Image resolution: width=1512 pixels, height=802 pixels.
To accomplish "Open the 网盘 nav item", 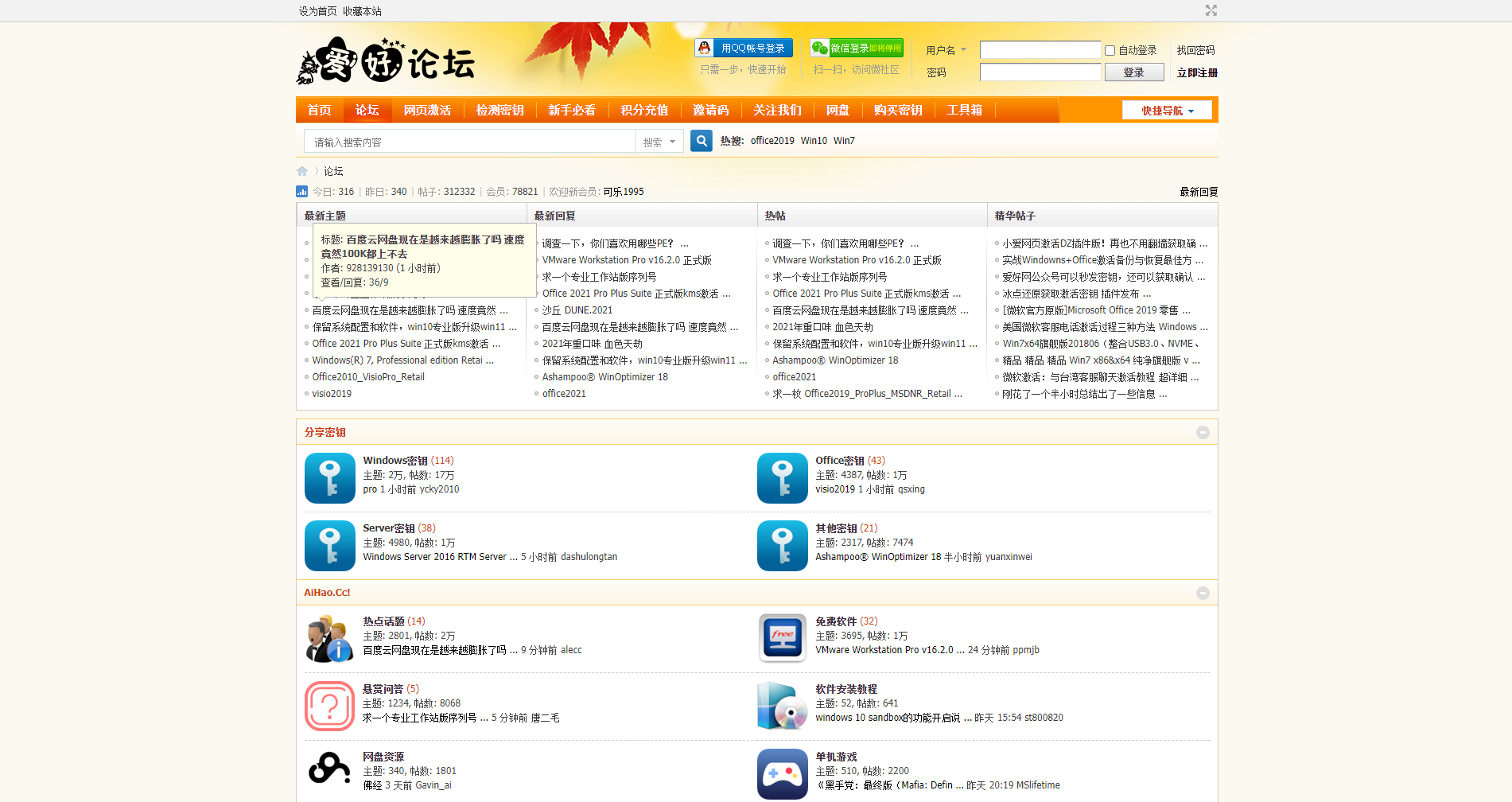I will click(838, 110).
